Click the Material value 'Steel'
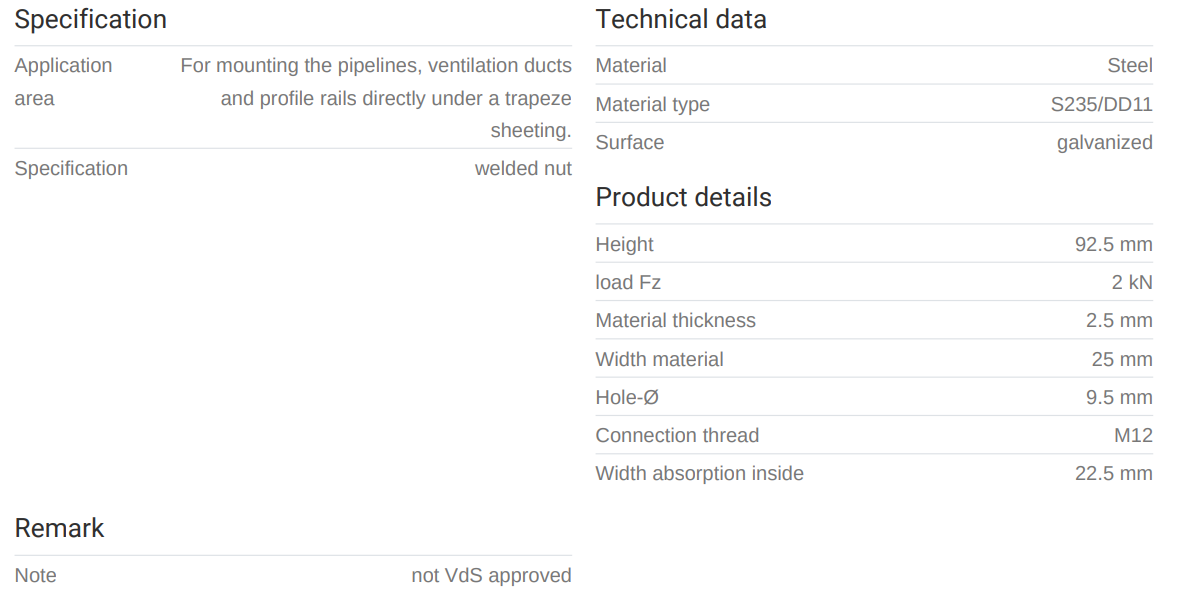The image size is (1183, 593). (x=1129, y=66)
